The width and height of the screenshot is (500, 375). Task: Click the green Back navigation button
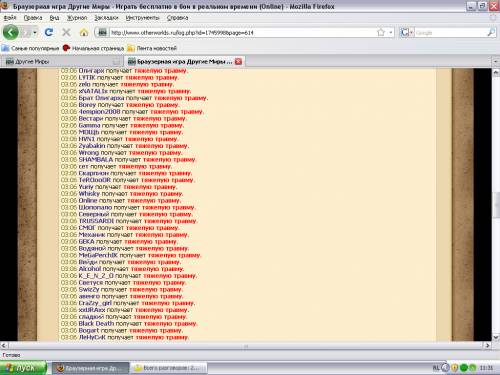tap(11, 32)
